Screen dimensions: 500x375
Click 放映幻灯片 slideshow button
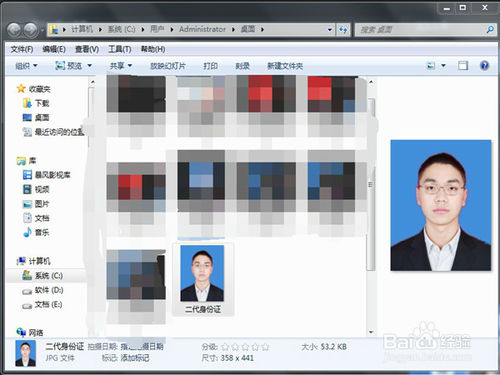(168, 66)
